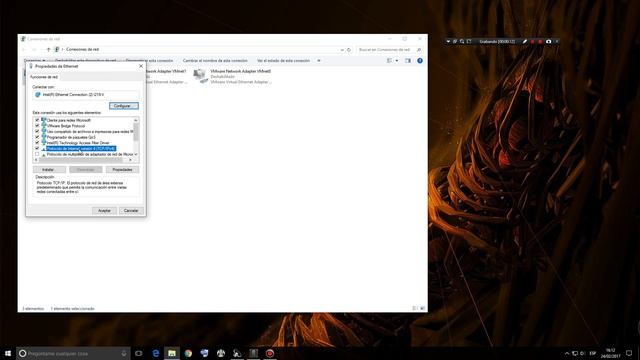Image resolution: width=640 pixels, height=360 pixels.
Task: Click 'Conexiones de red' breadcrumb
Action: [x=82, y=49]
